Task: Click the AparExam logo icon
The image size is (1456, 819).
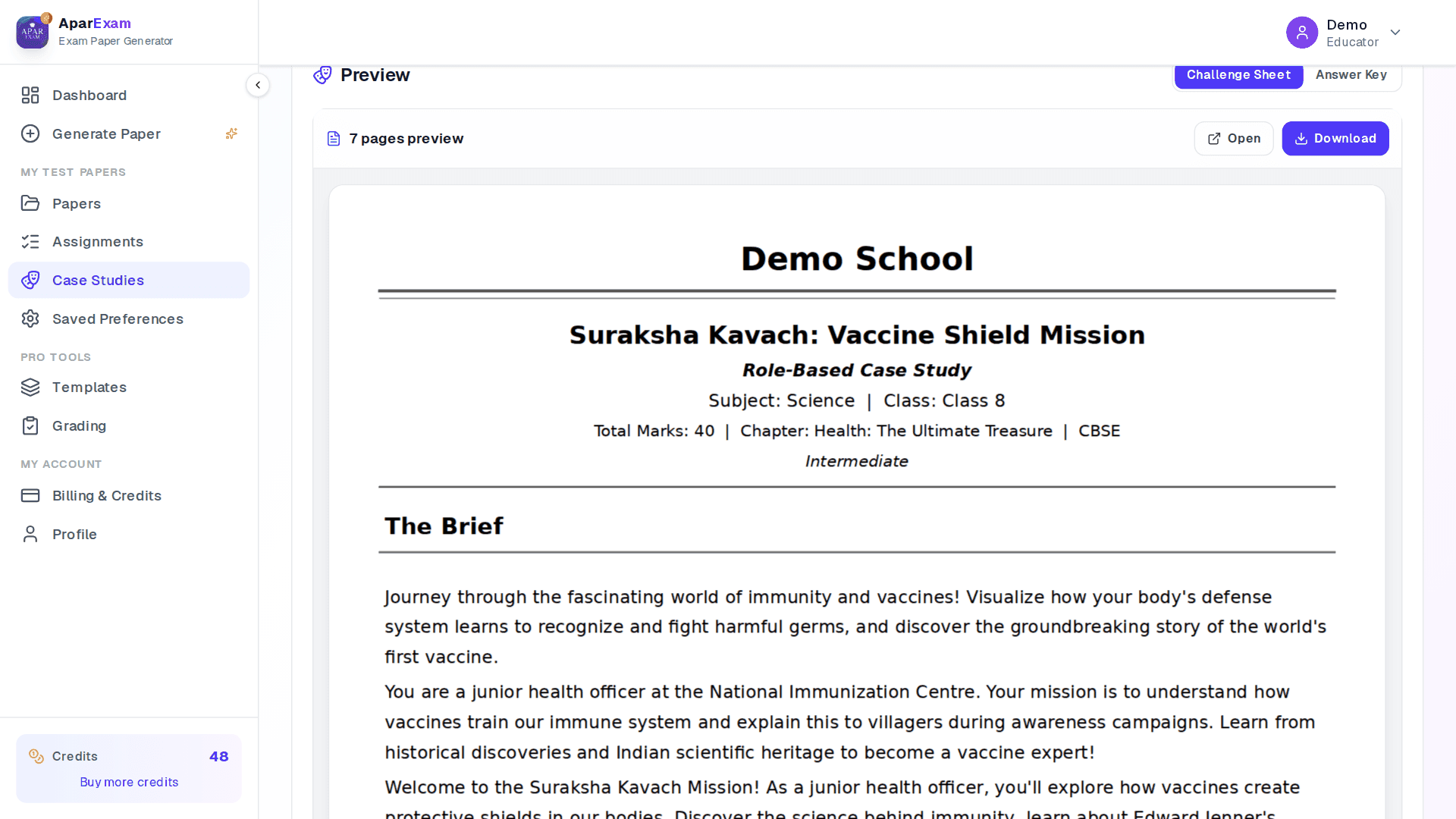Action: pos(33,32)
